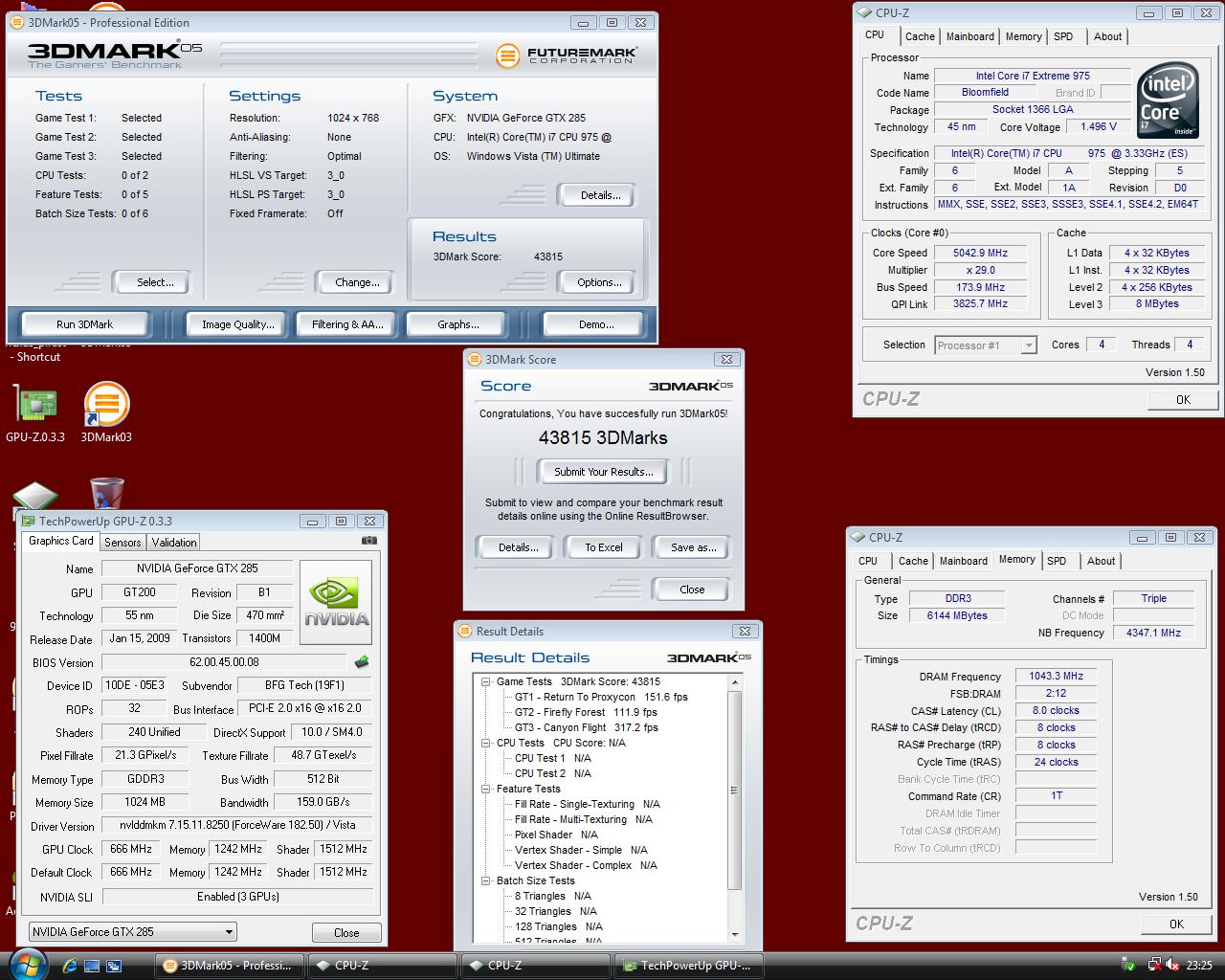1225x980 pixels.
Task: Click OK in the bottom CPU-Z window
Action: pos(1176,924)
